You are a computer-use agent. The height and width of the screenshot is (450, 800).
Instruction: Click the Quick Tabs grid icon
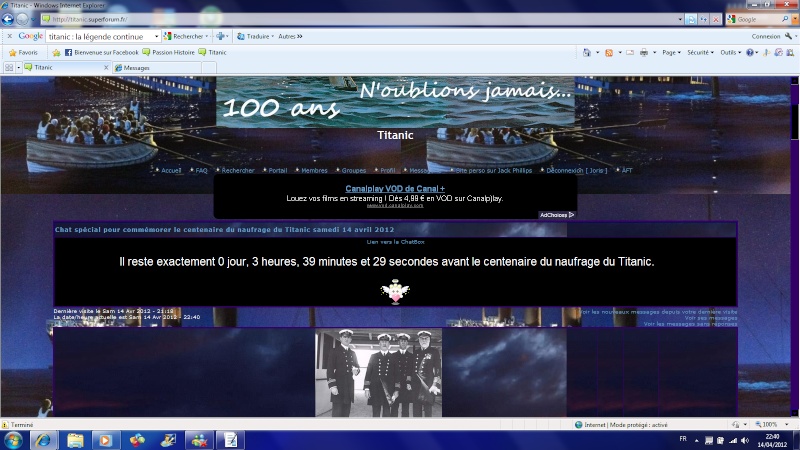click(9, 67)
